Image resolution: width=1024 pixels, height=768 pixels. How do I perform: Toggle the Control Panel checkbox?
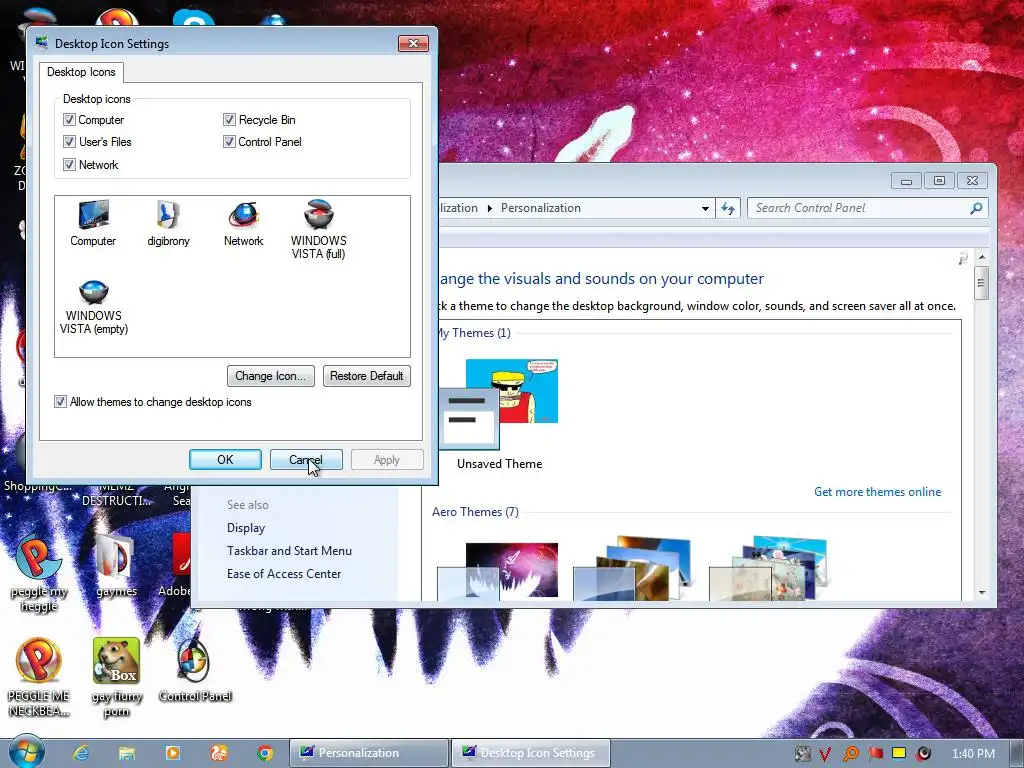coord(229,142)
